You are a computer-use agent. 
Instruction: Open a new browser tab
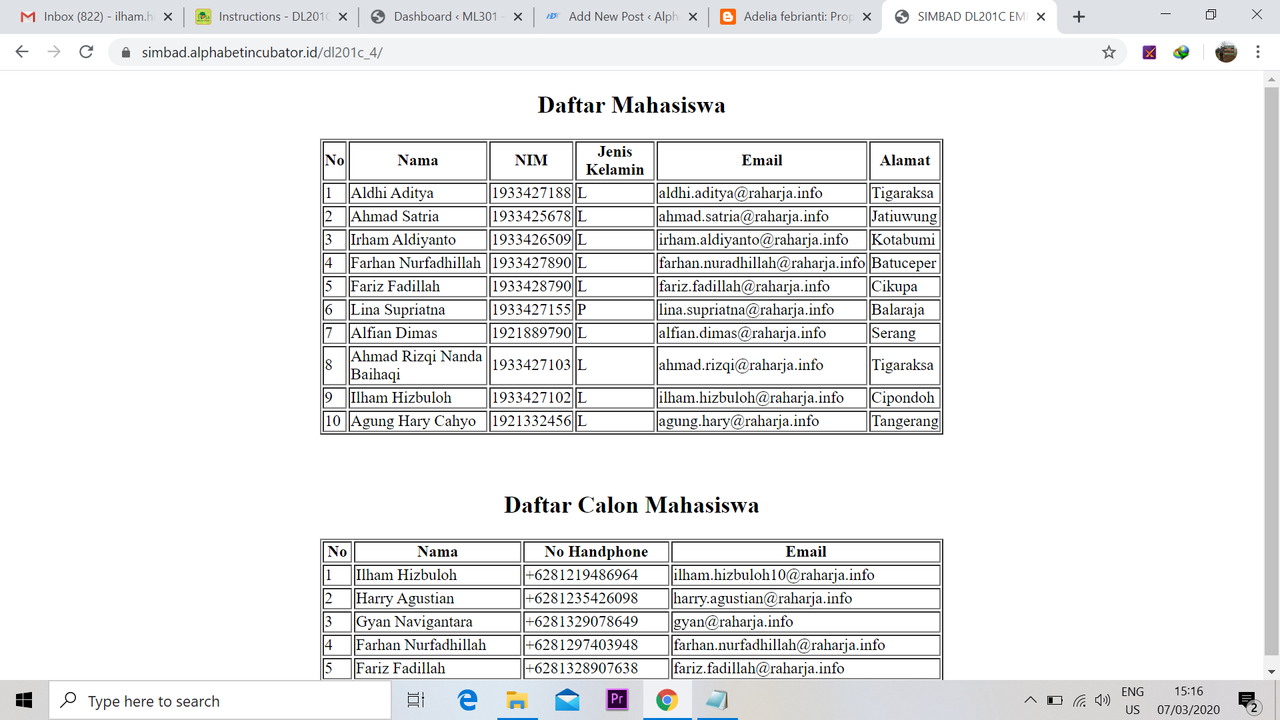click(1078, 17)
